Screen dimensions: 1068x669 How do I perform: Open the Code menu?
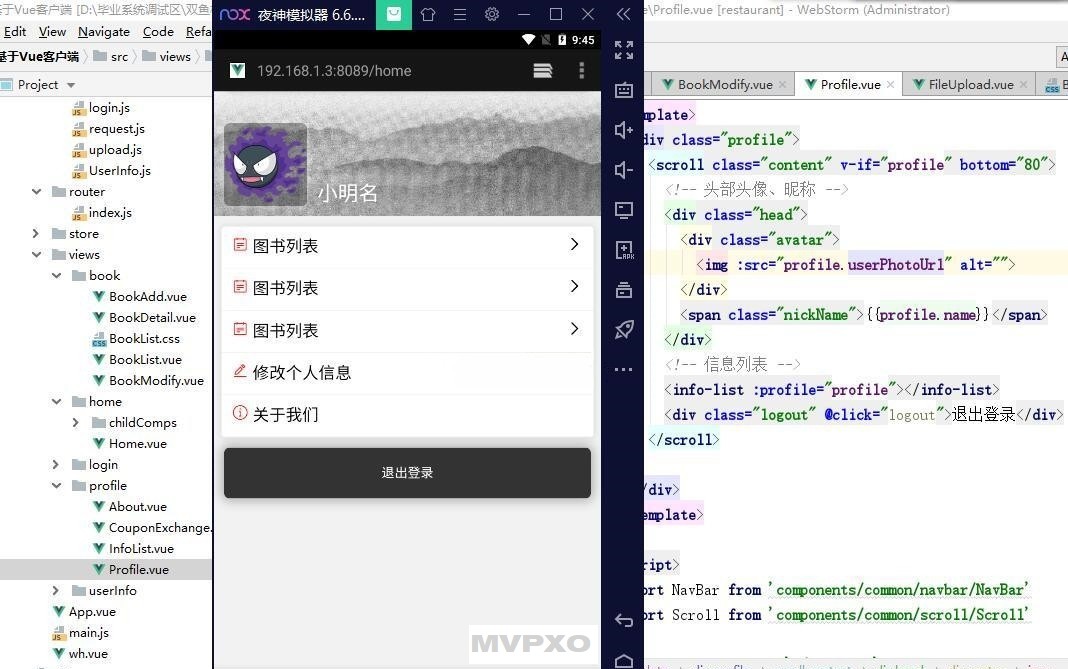click(158, 31)
